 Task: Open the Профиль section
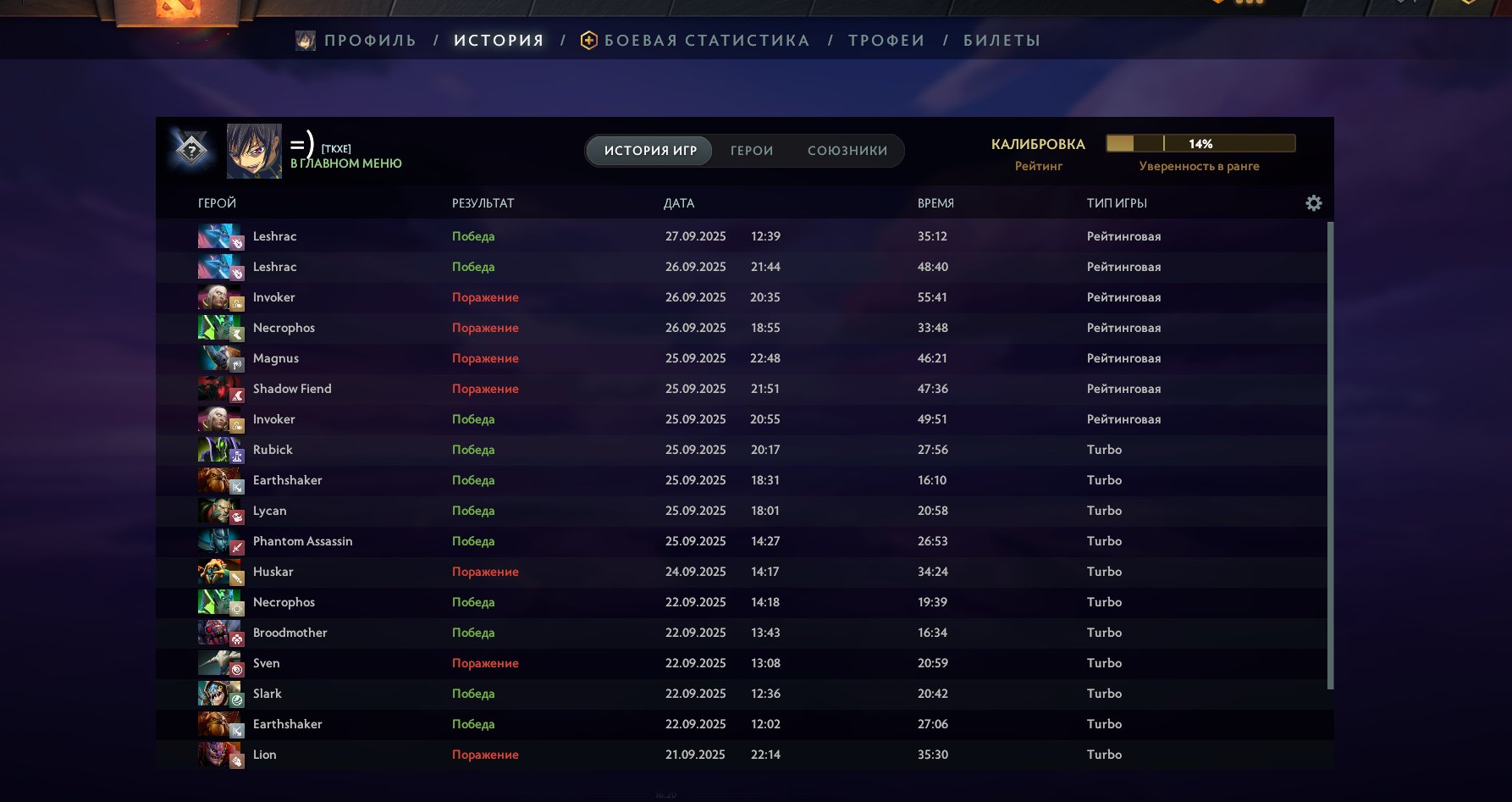point(370,41)
